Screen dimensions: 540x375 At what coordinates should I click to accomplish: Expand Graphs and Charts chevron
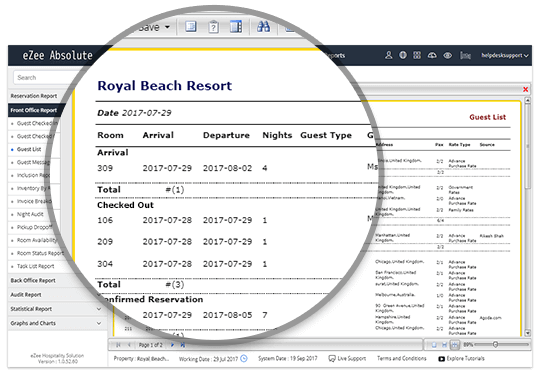point(99,323)
